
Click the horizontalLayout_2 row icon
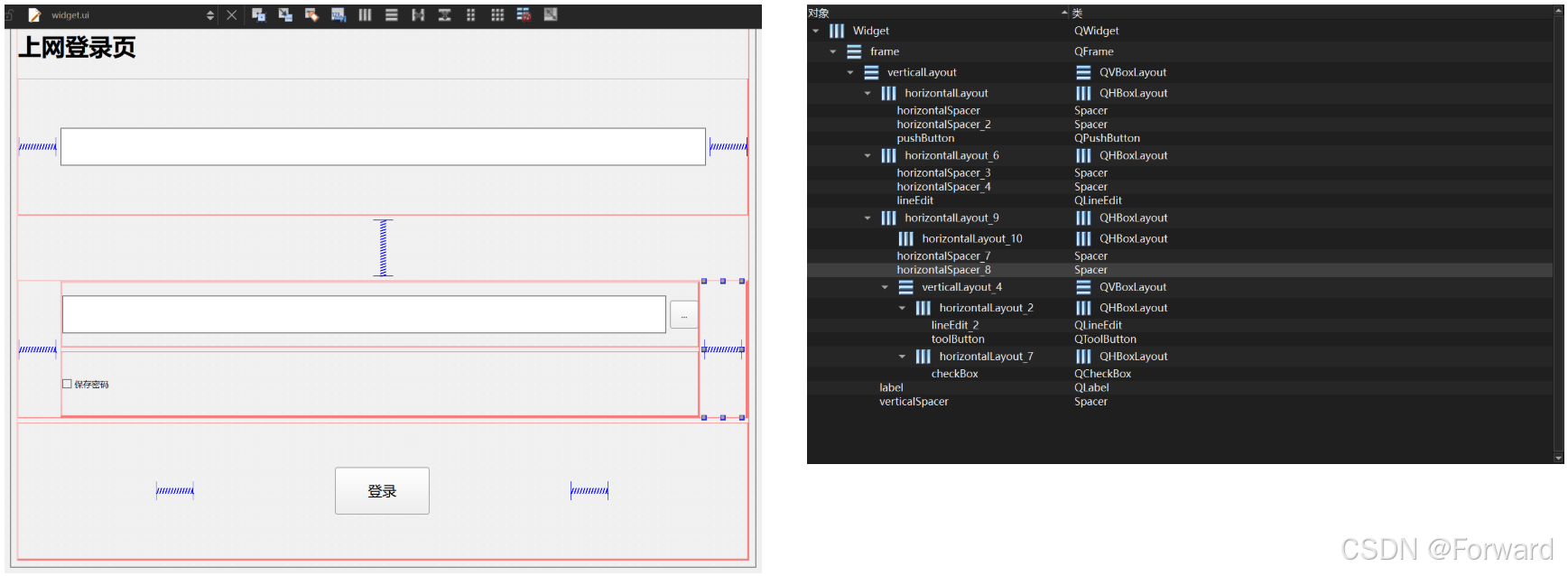click(923, 308)
